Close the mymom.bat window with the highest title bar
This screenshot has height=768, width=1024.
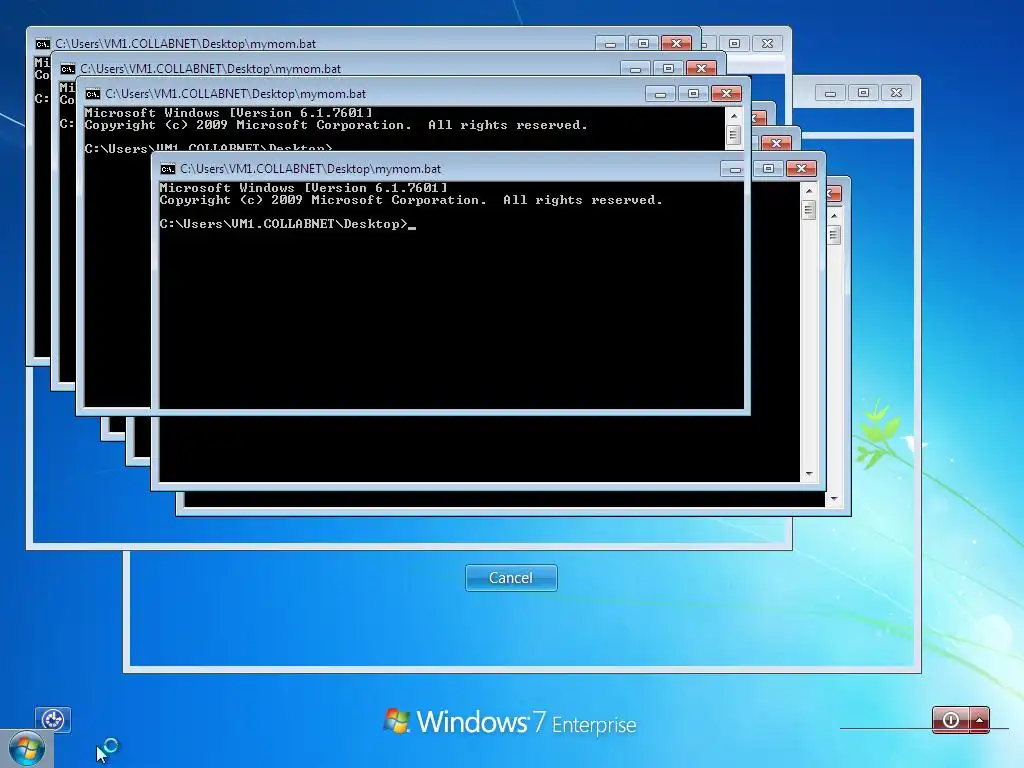(677, 44)
